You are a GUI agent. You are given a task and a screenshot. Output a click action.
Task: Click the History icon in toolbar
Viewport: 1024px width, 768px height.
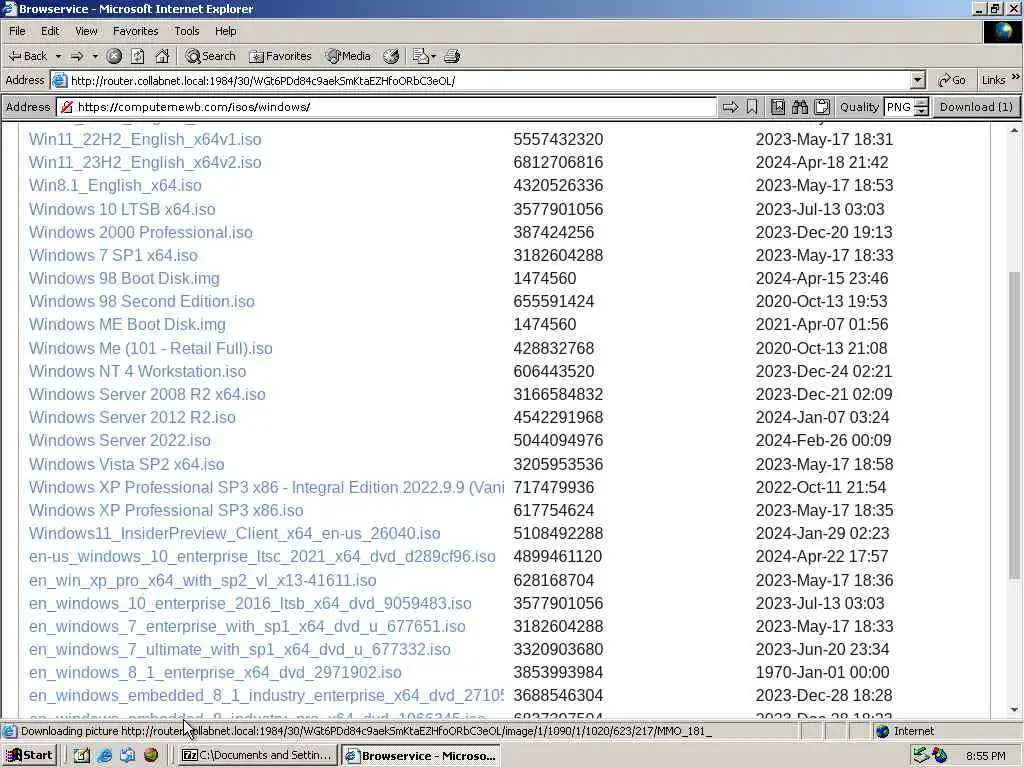tap(391, 56)
